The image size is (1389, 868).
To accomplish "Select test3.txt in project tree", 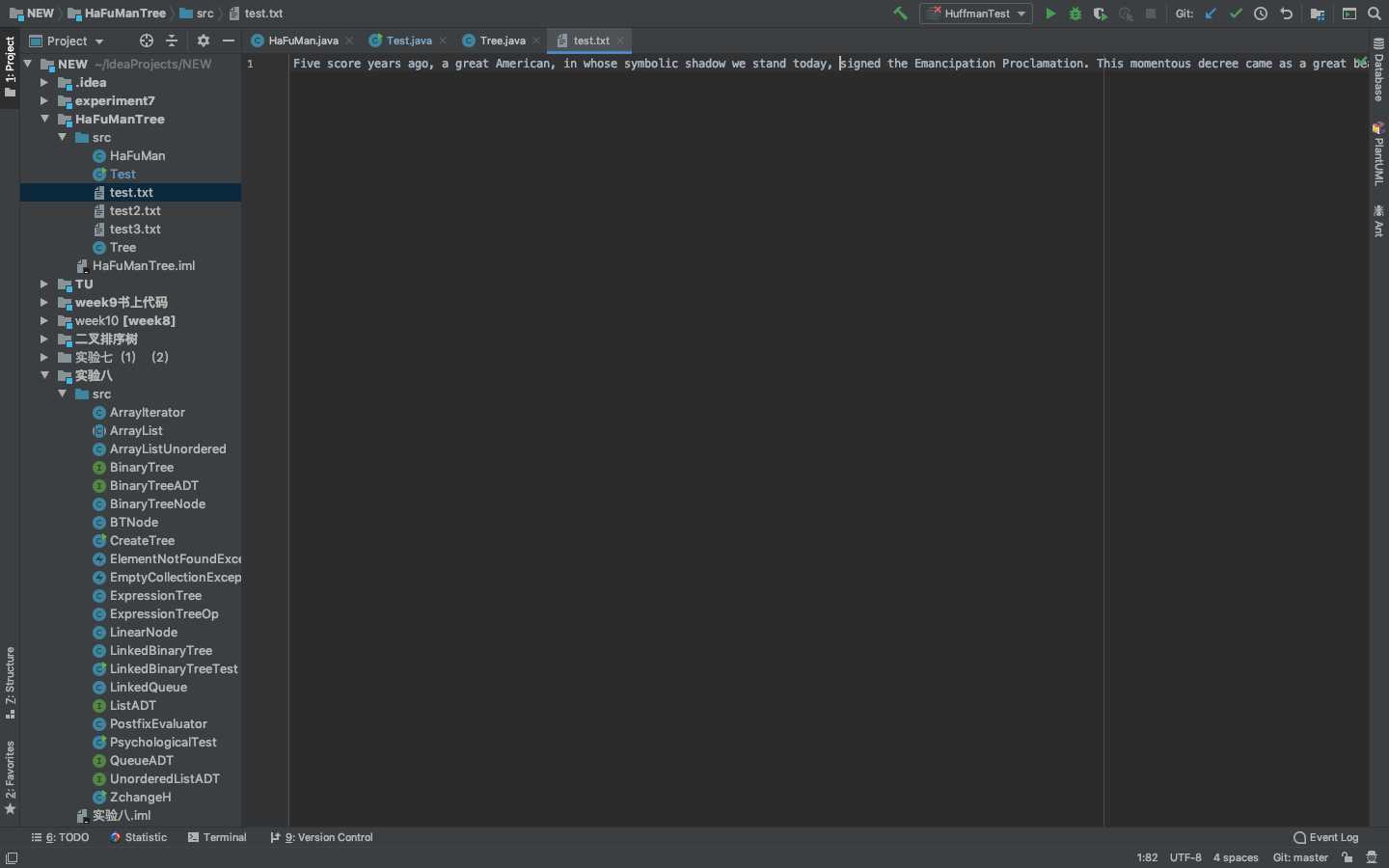I will pos(135,230).
